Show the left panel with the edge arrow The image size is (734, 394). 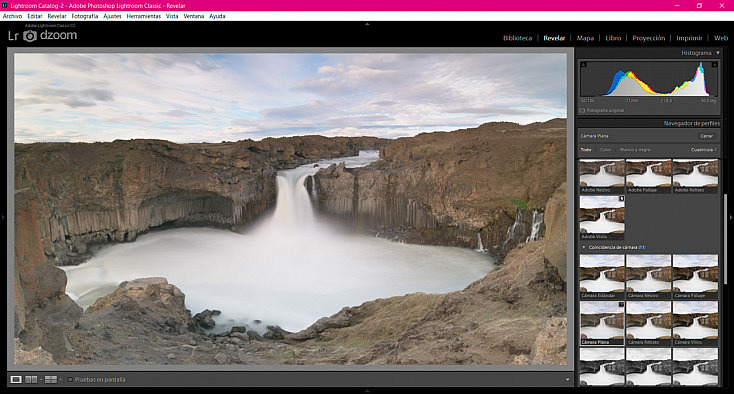point(3,217)
